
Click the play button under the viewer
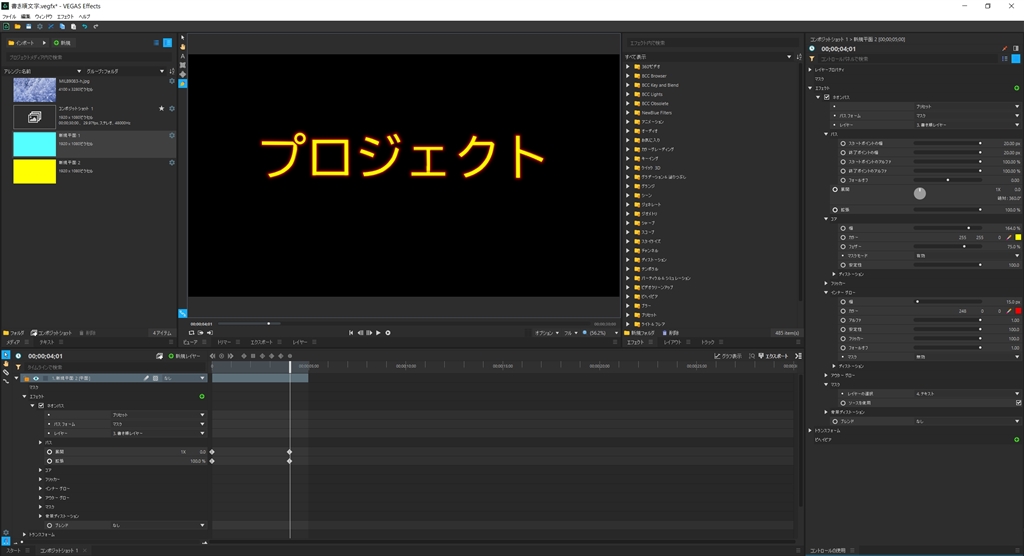(378, 333)
